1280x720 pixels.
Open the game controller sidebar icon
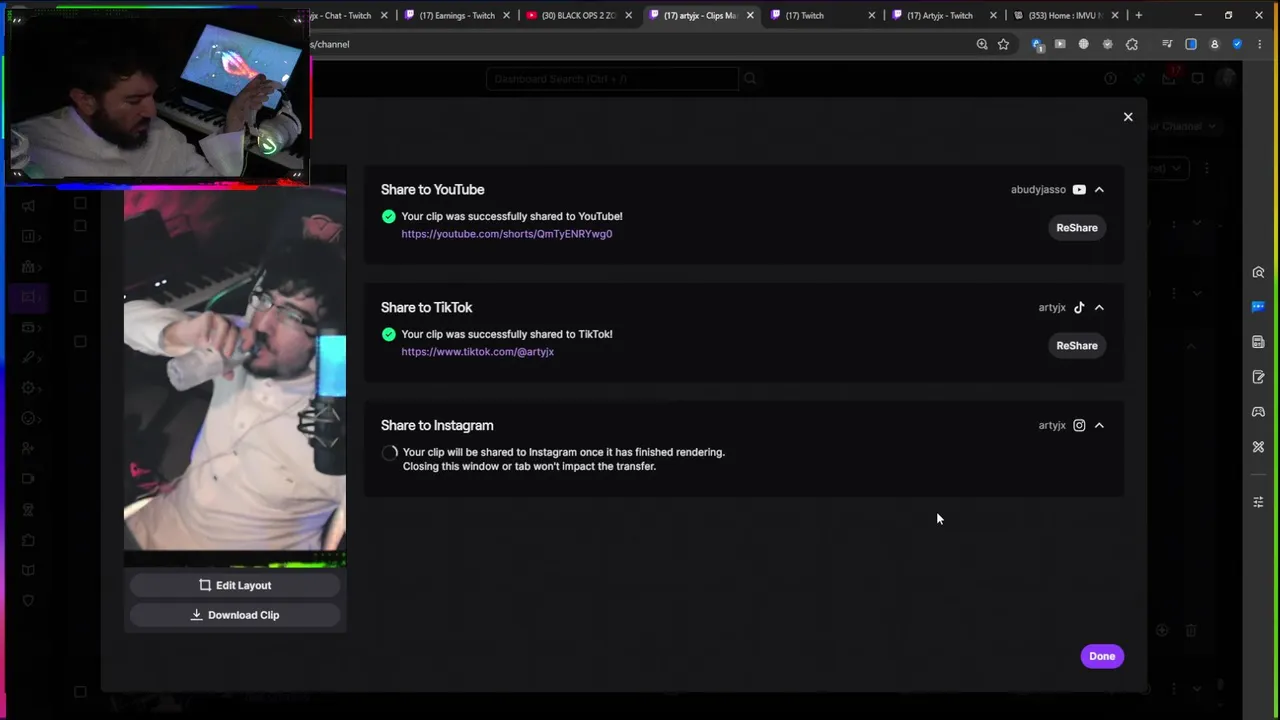(x=1258, y=412)
